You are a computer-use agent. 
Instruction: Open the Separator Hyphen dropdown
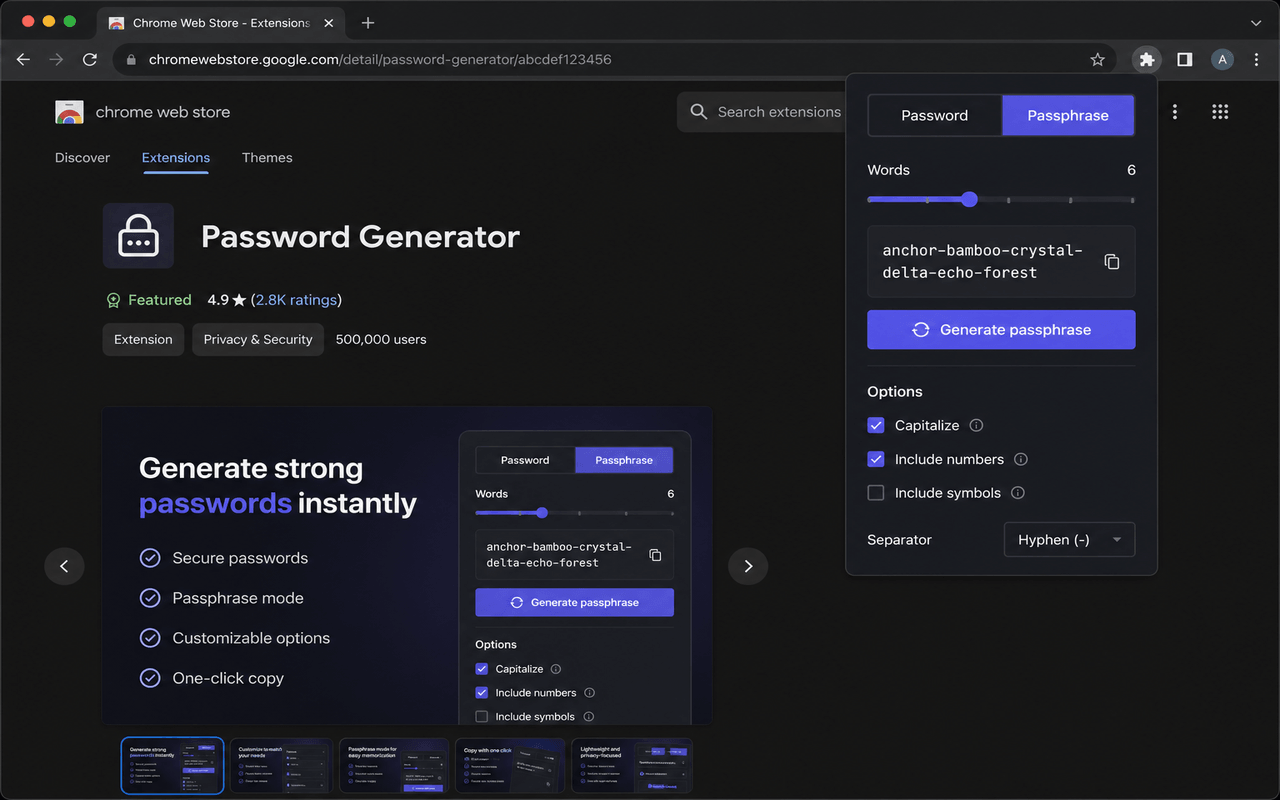1069,540
